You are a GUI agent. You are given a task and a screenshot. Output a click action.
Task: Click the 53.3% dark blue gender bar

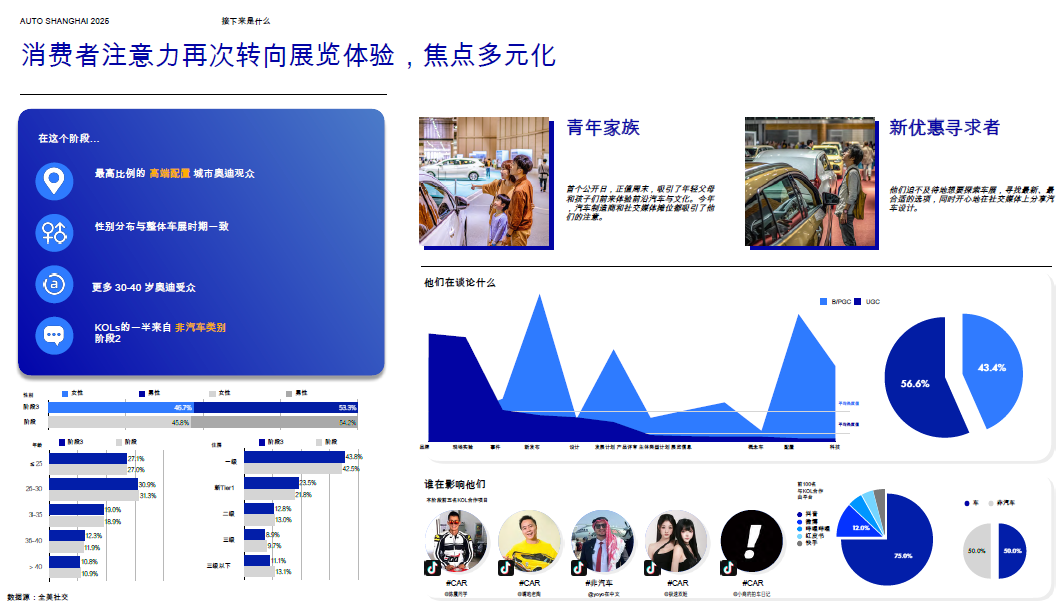pyautogui.click(x=275, y=408)
